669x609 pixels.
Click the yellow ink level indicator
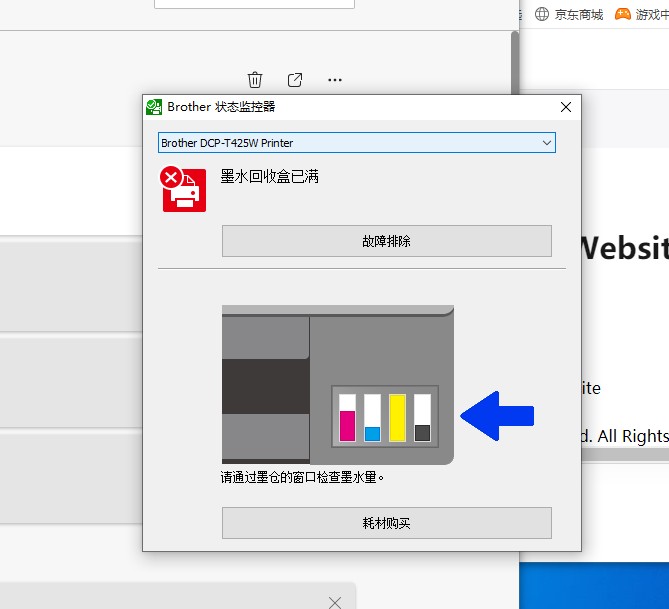tap(397, 418)
